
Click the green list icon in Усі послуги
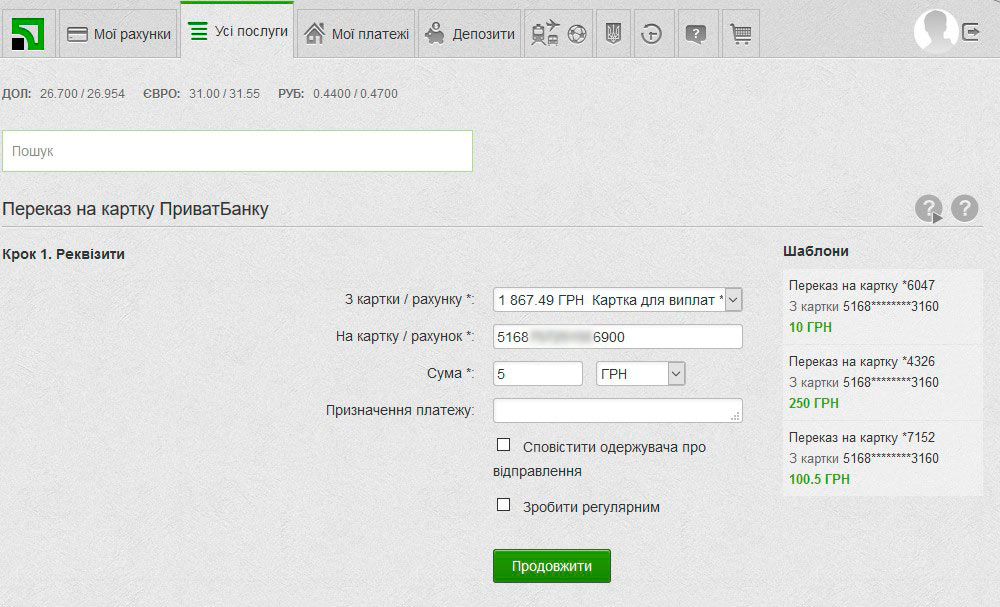pos(198,31)
